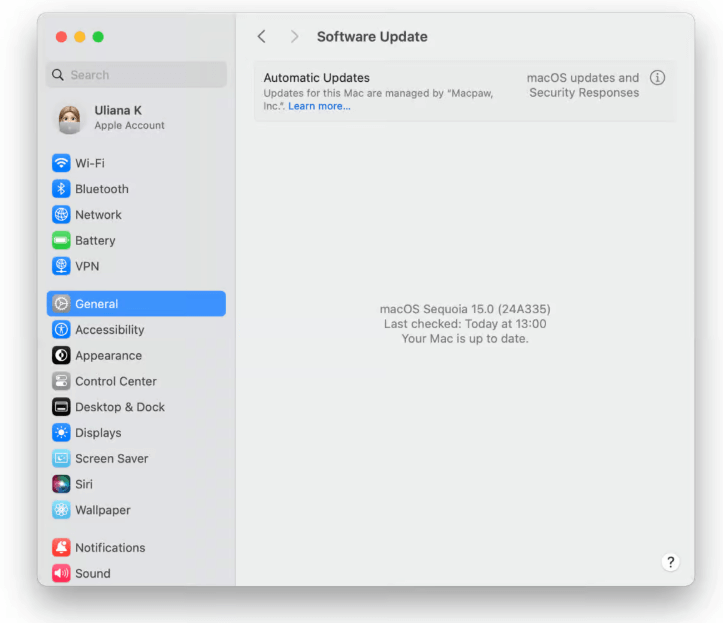Open Automatic Updates info button

657,78
